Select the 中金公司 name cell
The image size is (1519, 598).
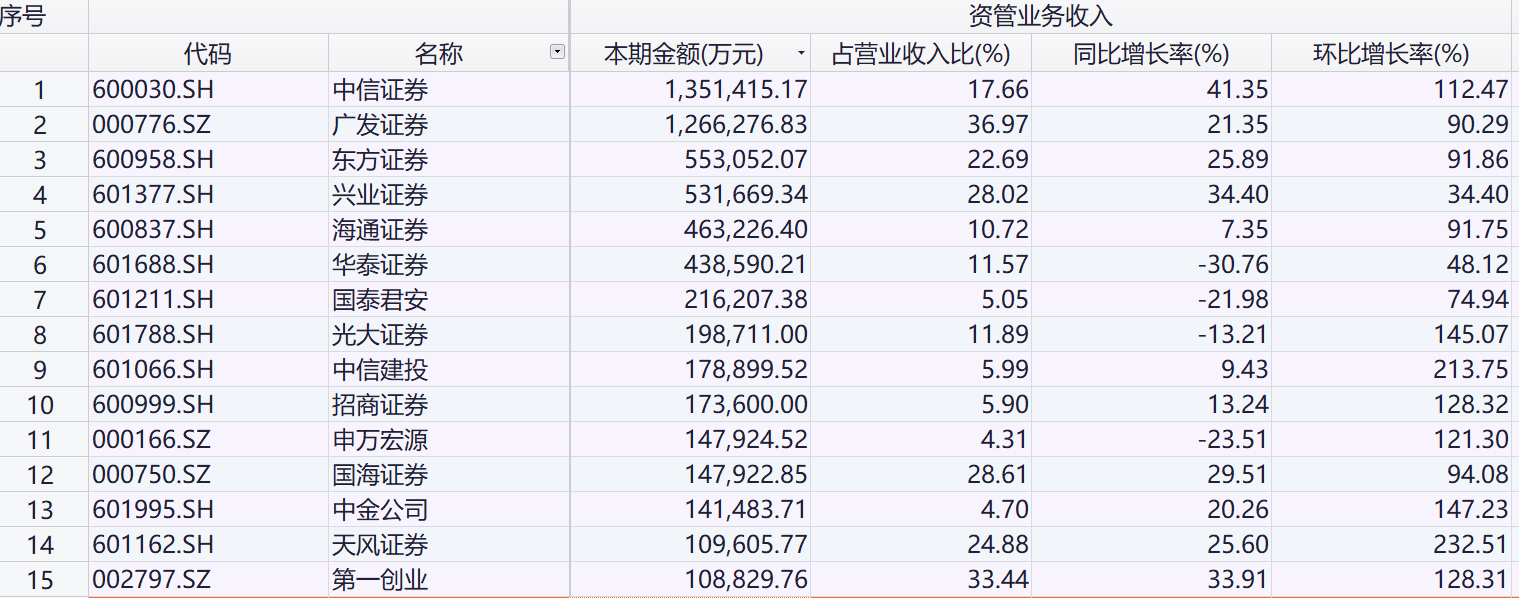[x=449, y=510]
